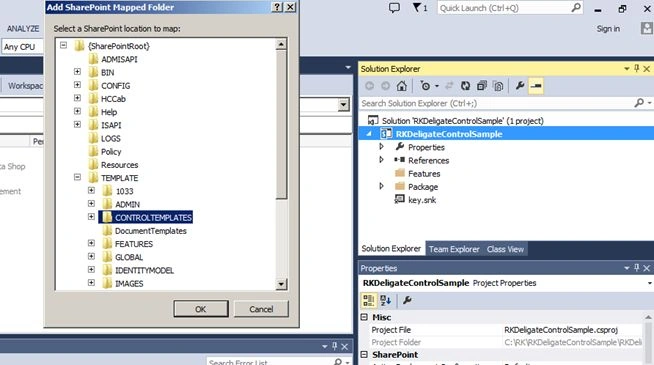Expand FEATURES folder node

pyautogui.click(x=91, y=243)
